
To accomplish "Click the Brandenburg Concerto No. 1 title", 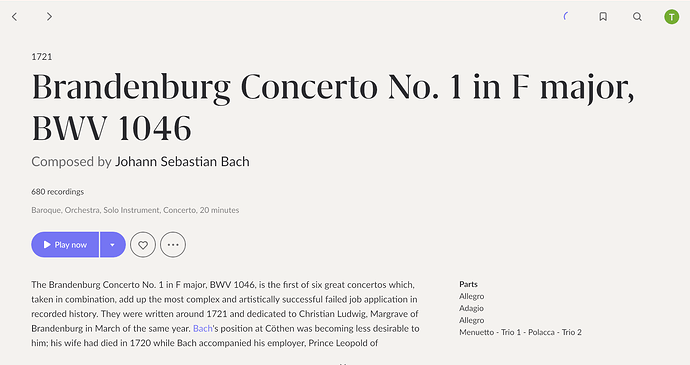I will [x=333, y=107].
